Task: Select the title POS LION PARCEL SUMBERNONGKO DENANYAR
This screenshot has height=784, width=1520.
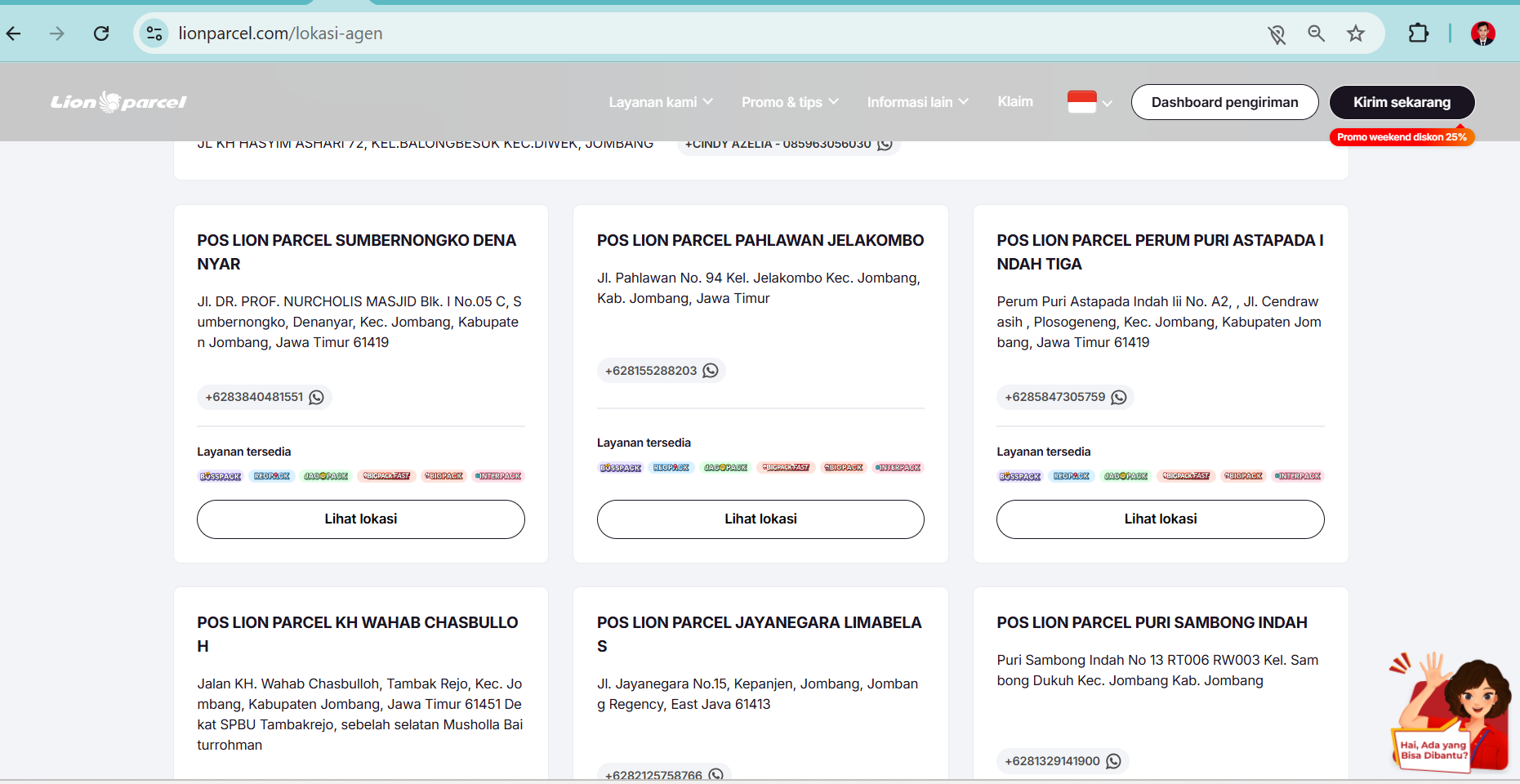Action: click(x=357, y=252)
